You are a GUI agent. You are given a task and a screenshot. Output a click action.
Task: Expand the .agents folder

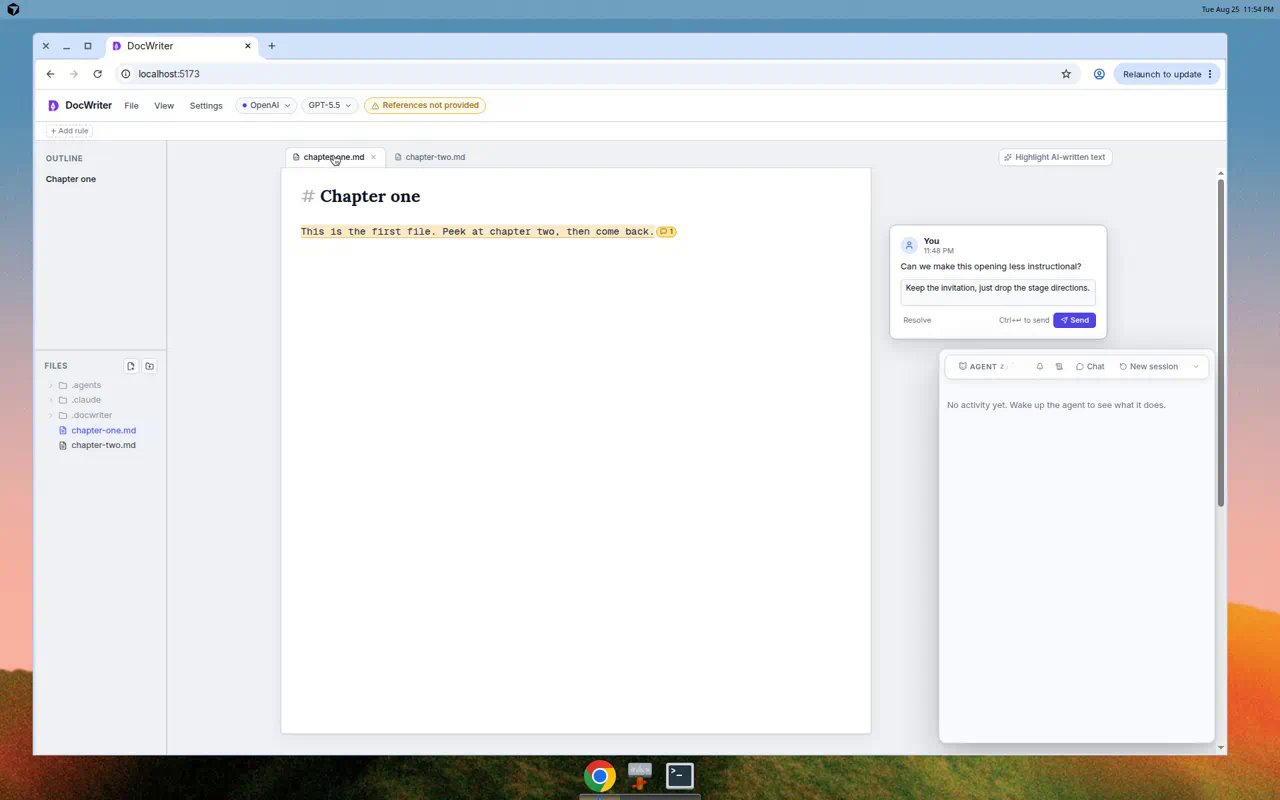tap(51, 385)
